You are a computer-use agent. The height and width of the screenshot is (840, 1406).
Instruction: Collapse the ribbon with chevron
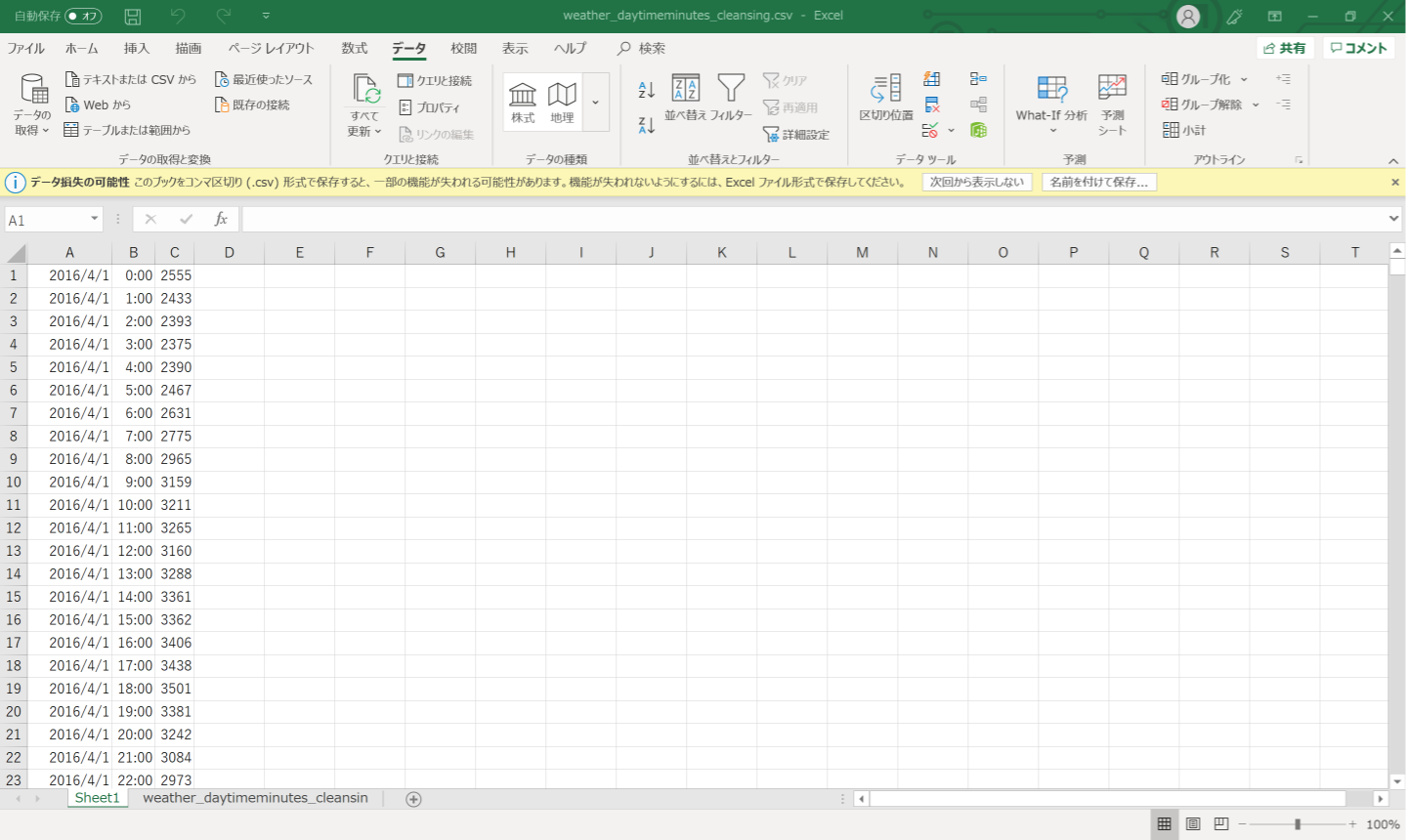click(1393, 161)
